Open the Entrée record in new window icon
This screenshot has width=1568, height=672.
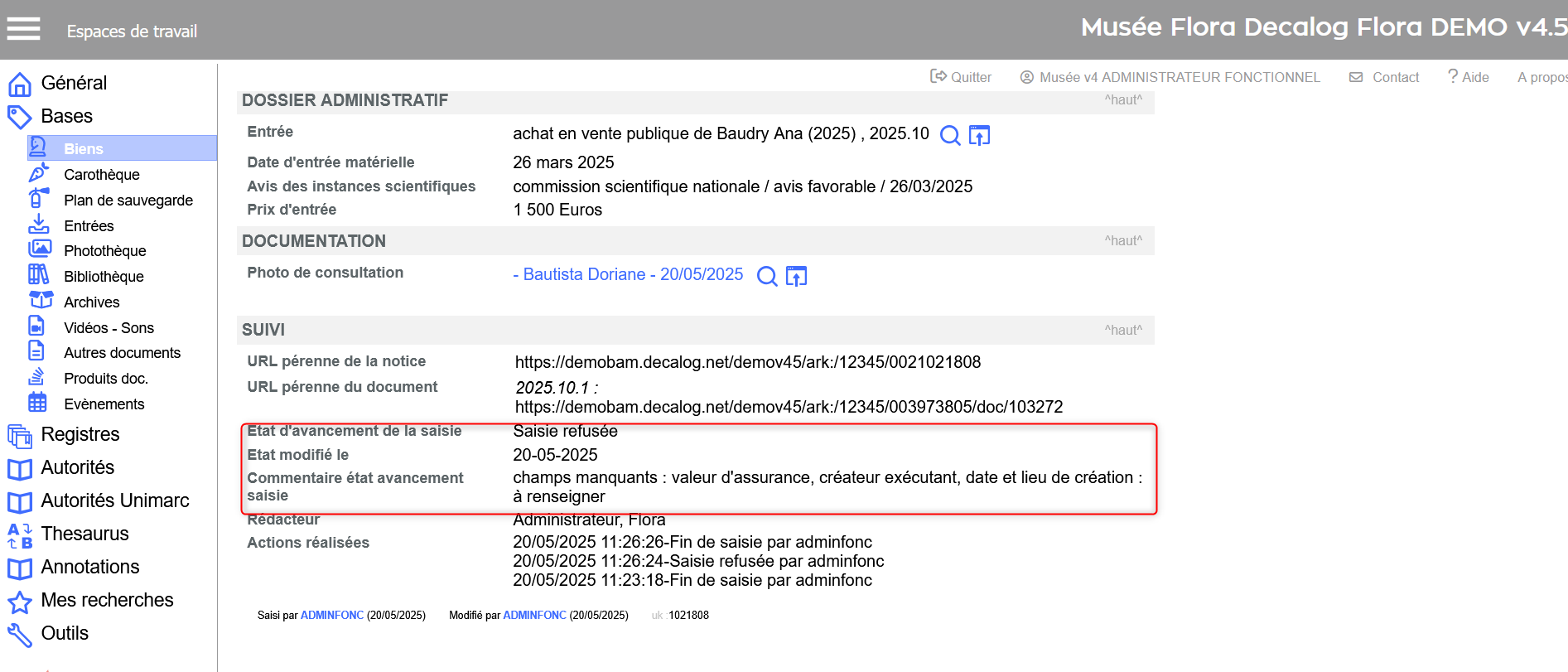coord(979,135)
